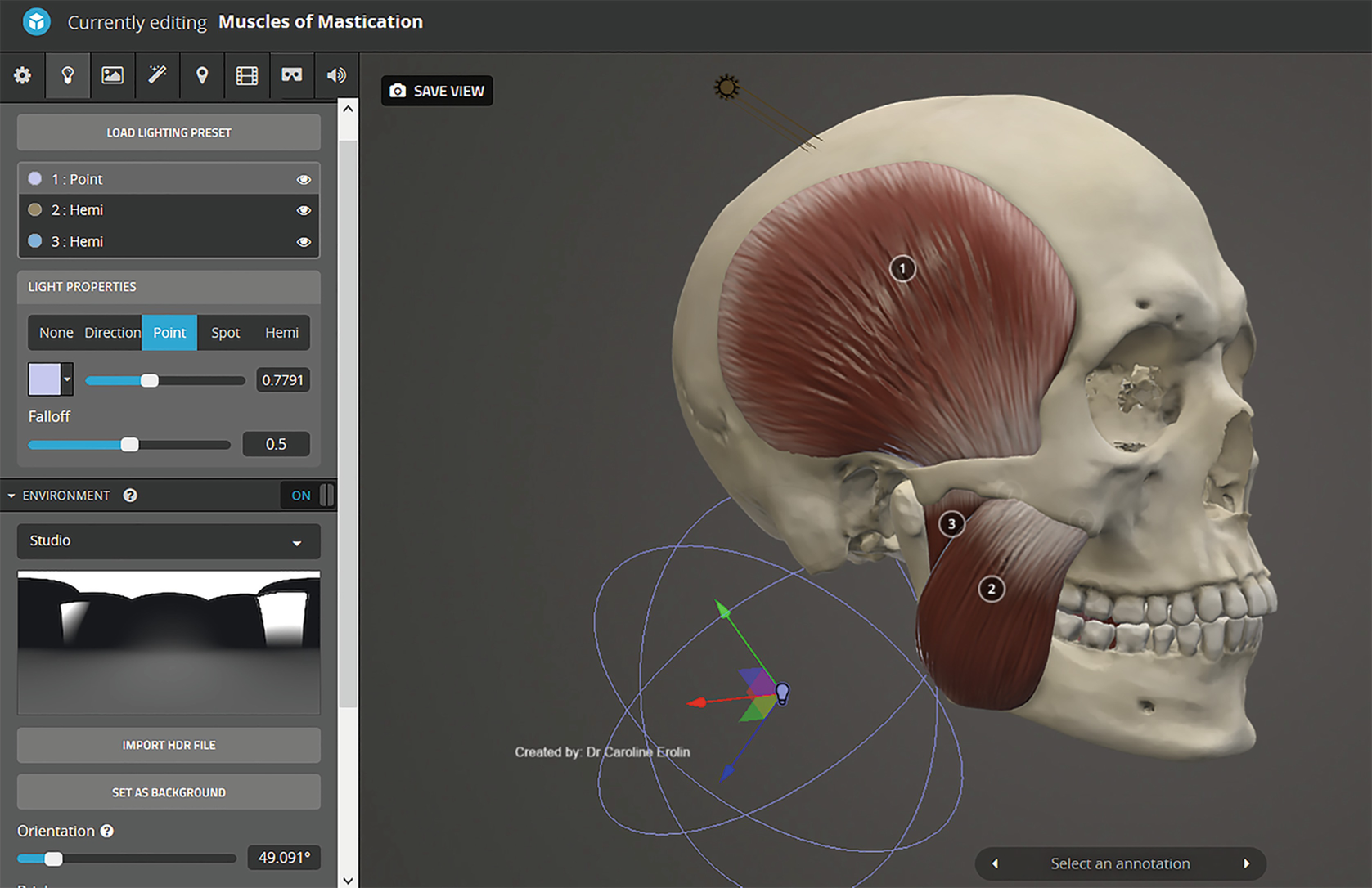Image resolution: width=1372 pixels, height=888 pixels.
Task: Open the materials image tab
Action: click(x=112, y=75)
